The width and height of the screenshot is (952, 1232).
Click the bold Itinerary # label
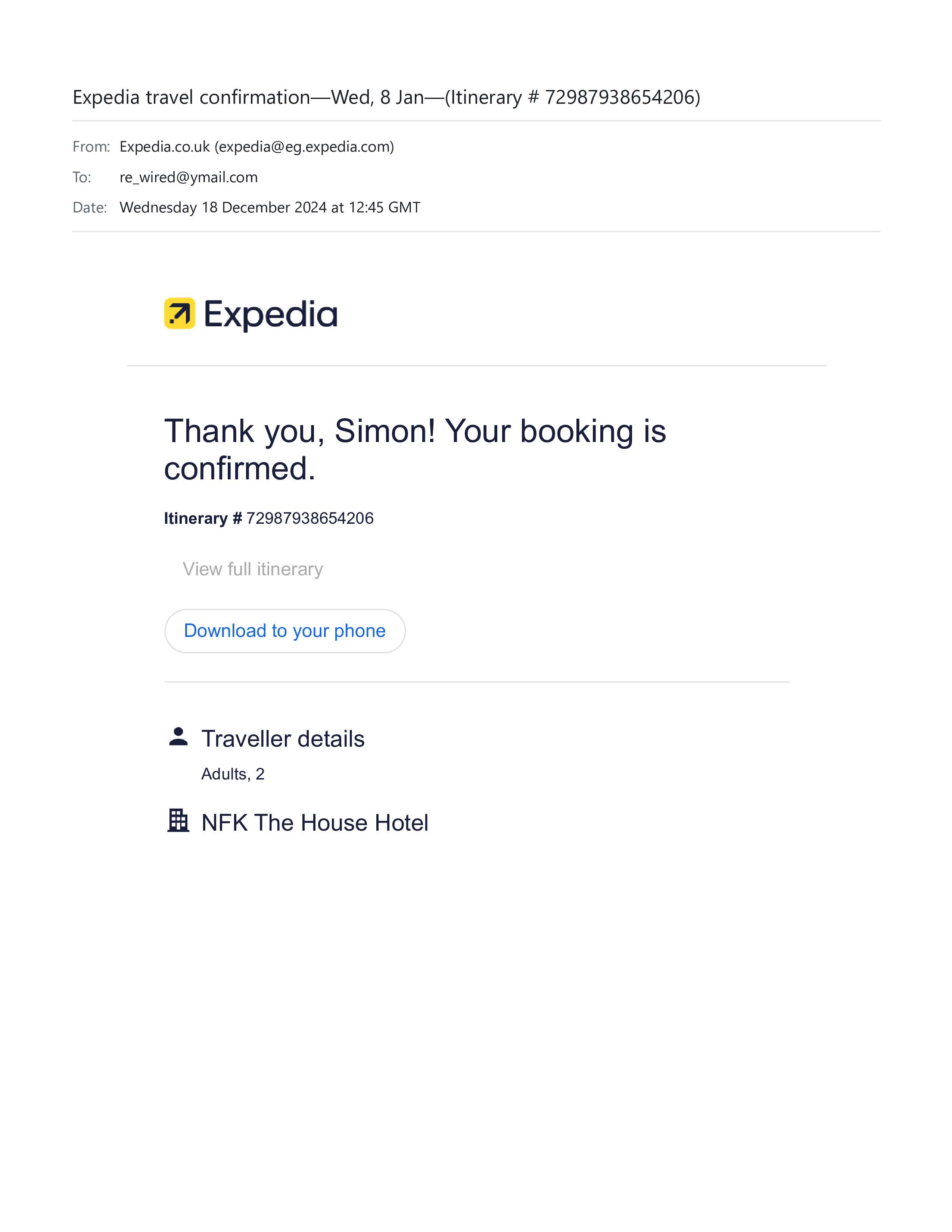203,519
